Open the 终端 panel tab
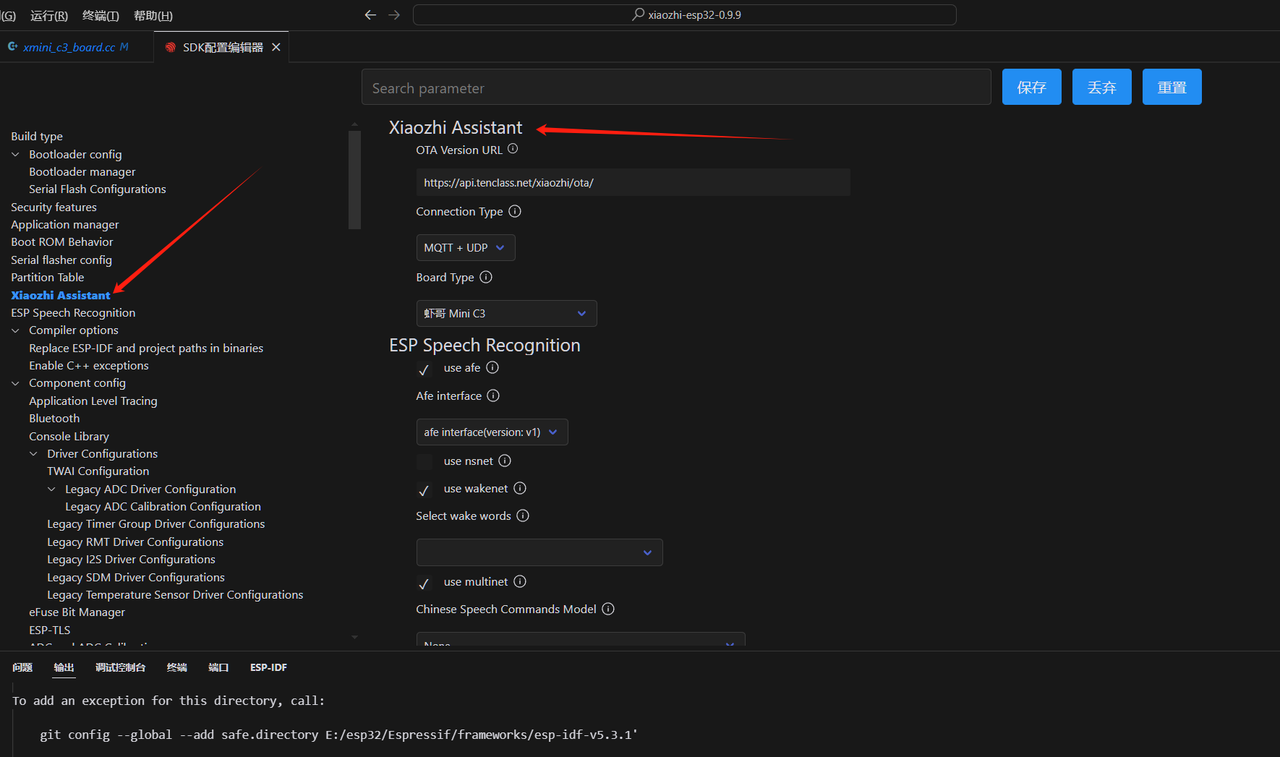The height and width of the screenshot is (757, 1280). coord(176,667)
